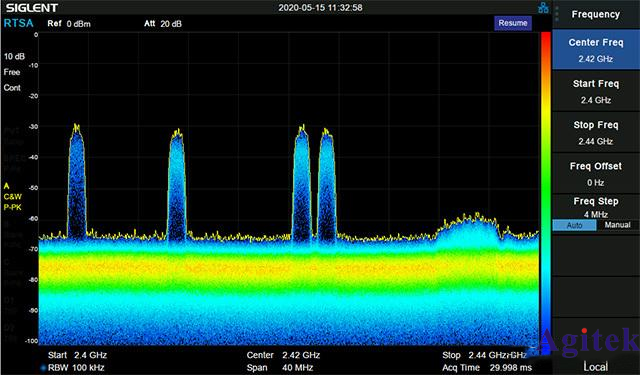Open the Freq Offset setting

pyautogui.click(x=596, y=174)
